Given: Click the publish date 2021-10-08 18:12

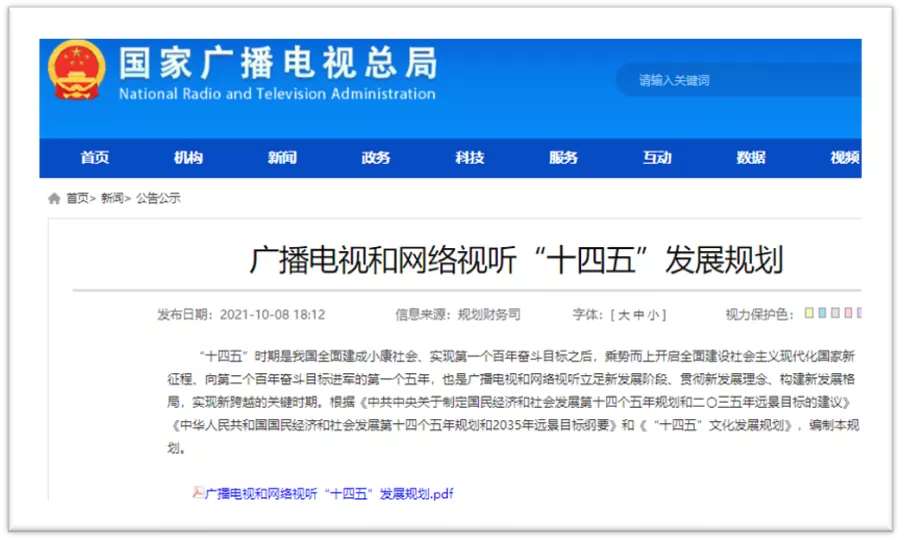Looking at the screenshot, I should tap(273, 315).
